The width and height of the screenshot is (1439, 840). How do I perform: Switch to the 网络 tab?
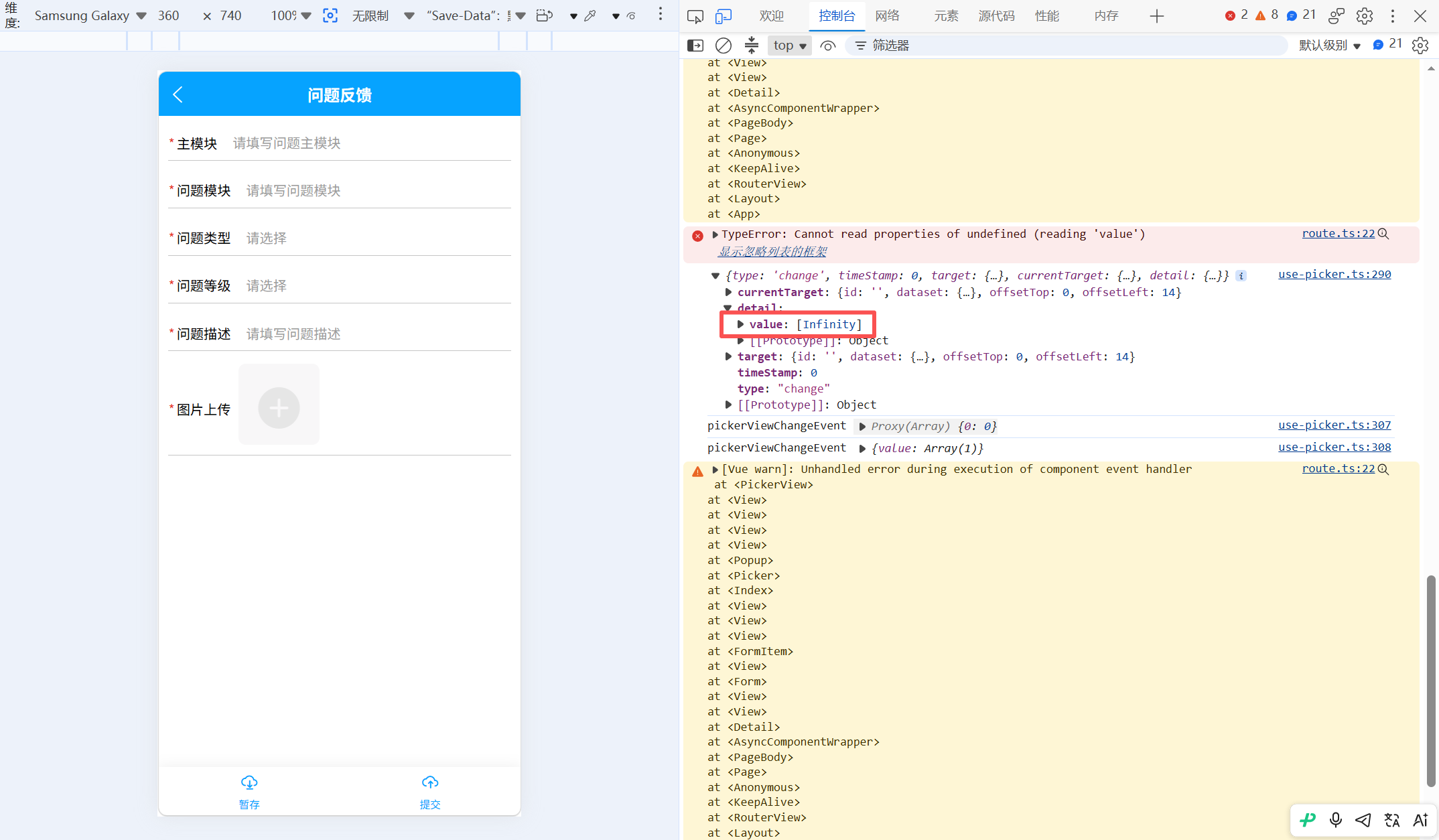888,16
